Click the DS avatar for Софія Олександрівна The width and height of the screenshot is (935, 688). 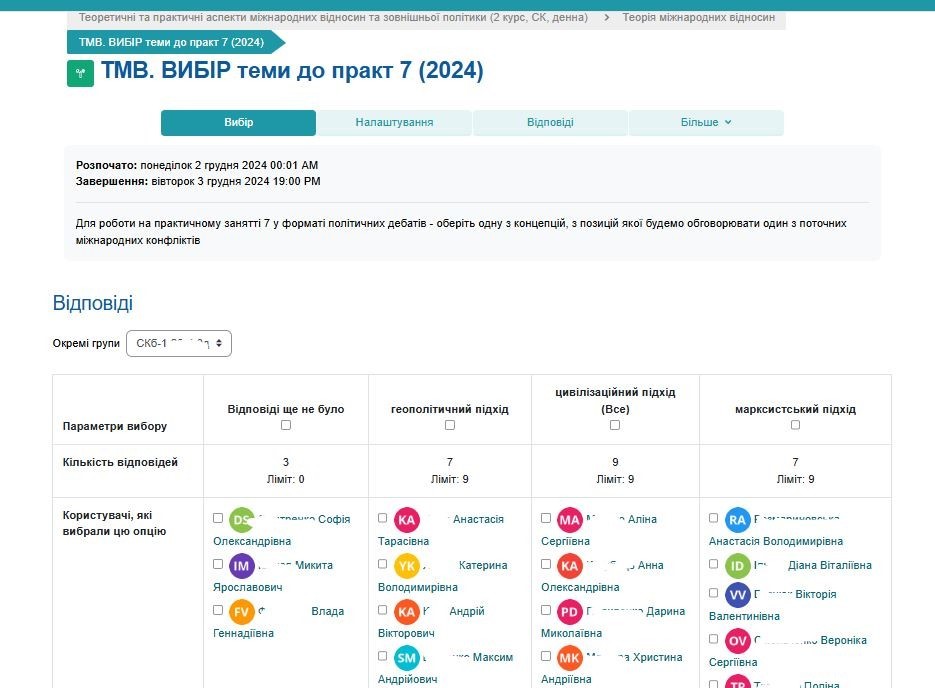tap(242, 520)
